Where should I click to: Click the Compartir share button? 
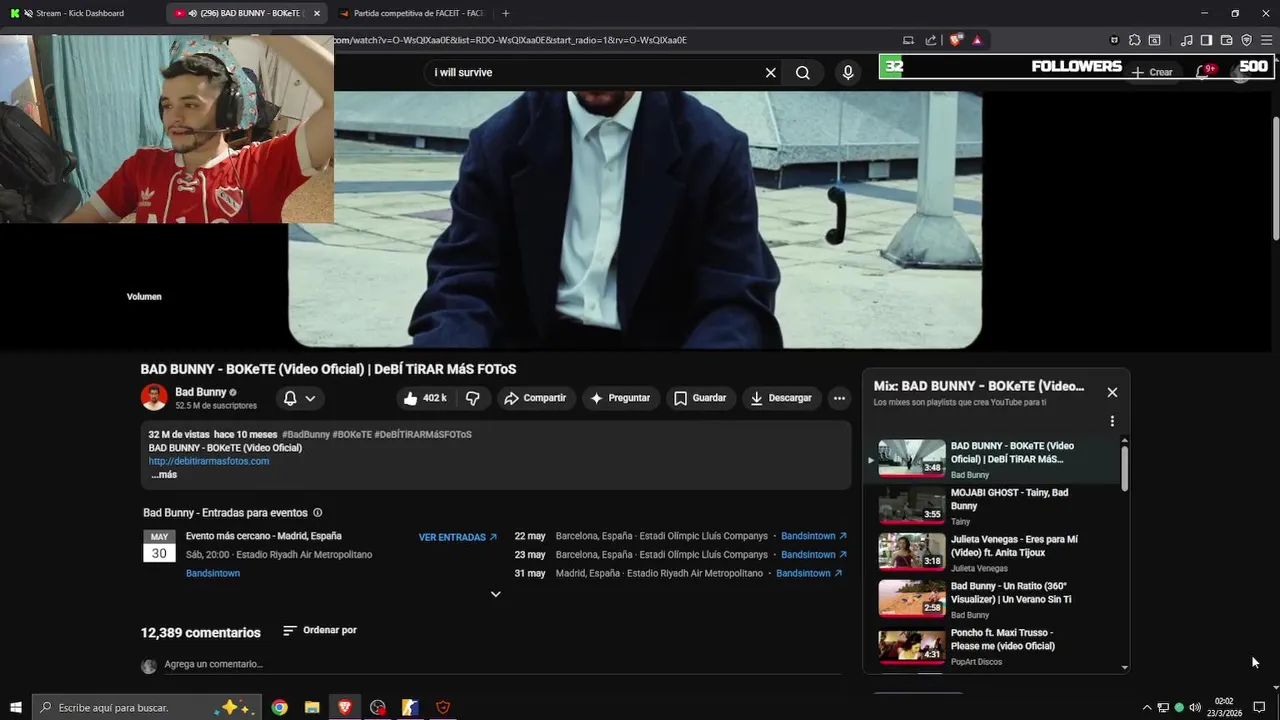(x=536, y=398)
